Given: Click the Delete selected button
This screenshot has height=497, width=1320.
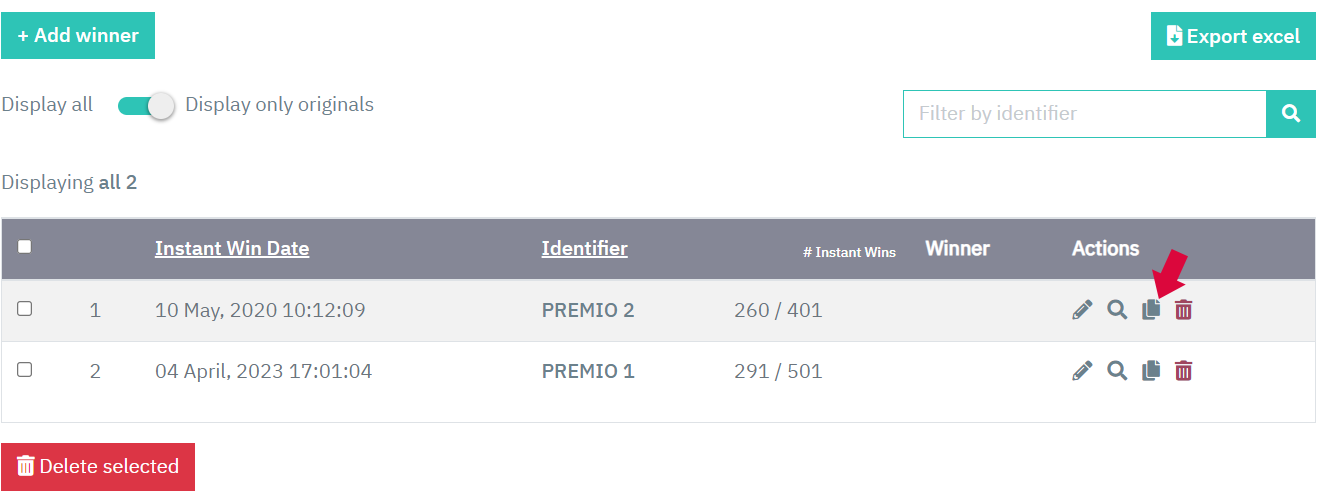Looking at the screenshot, I should tap(98, 467).
